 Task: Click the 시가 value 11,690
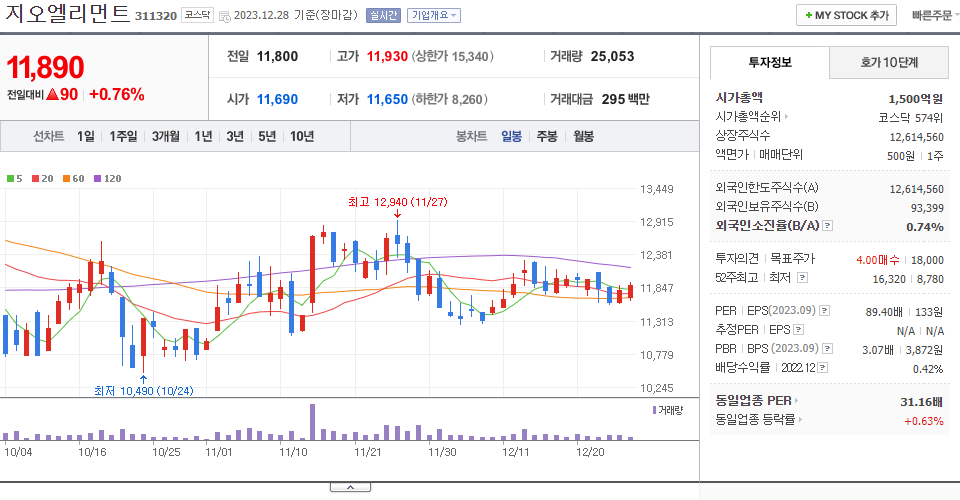277,99
